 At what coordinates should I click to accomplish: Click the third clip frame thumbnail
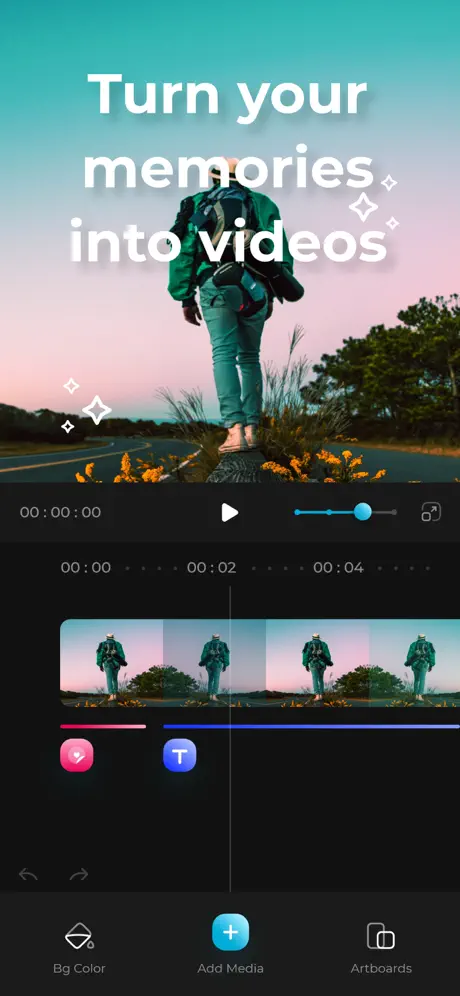[318, 663]
